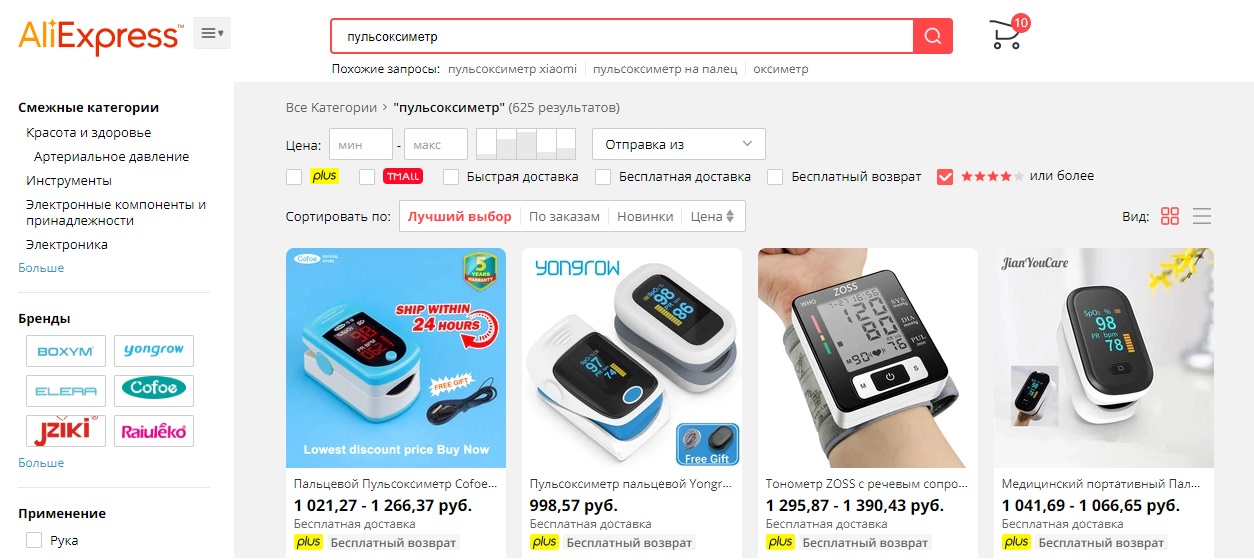Screen dimensions: 1254x560
Task: Open the suggested query пульсоксиметр xiaomi
Action: pyautogui.click(x=512, y=69)
